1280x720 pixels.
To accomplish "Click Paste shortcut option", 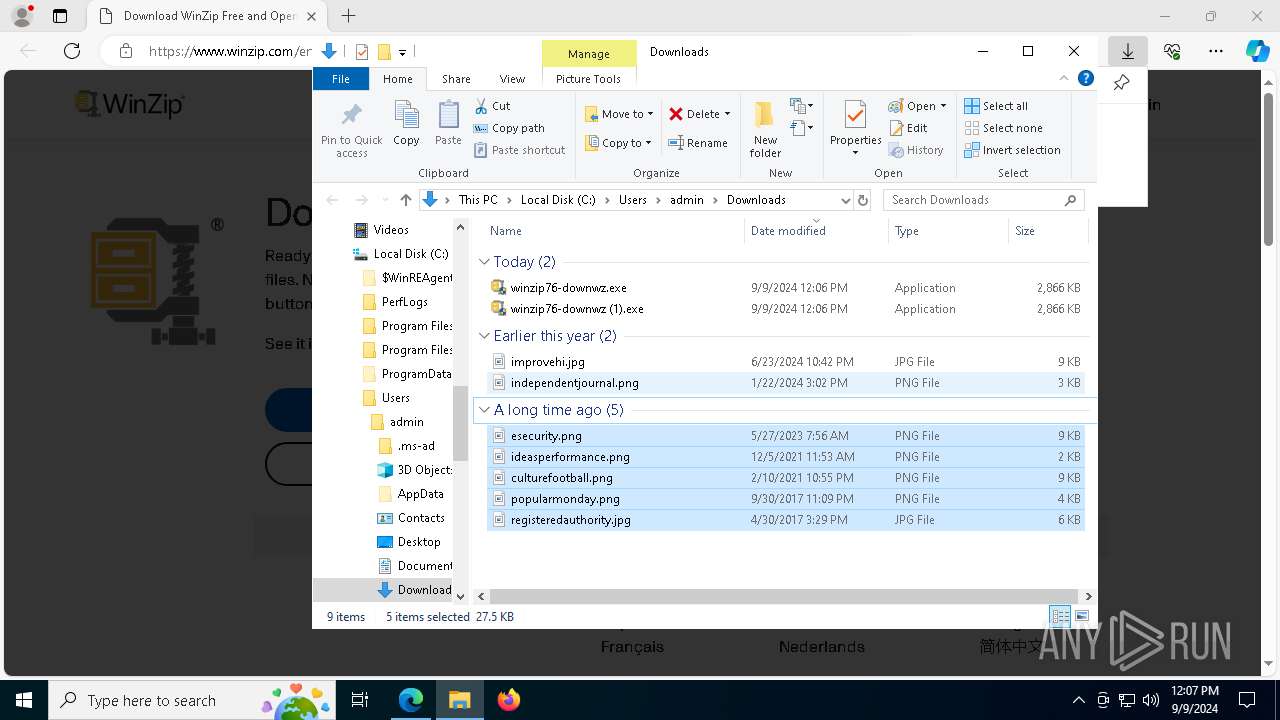I will [x=519, y=150].
